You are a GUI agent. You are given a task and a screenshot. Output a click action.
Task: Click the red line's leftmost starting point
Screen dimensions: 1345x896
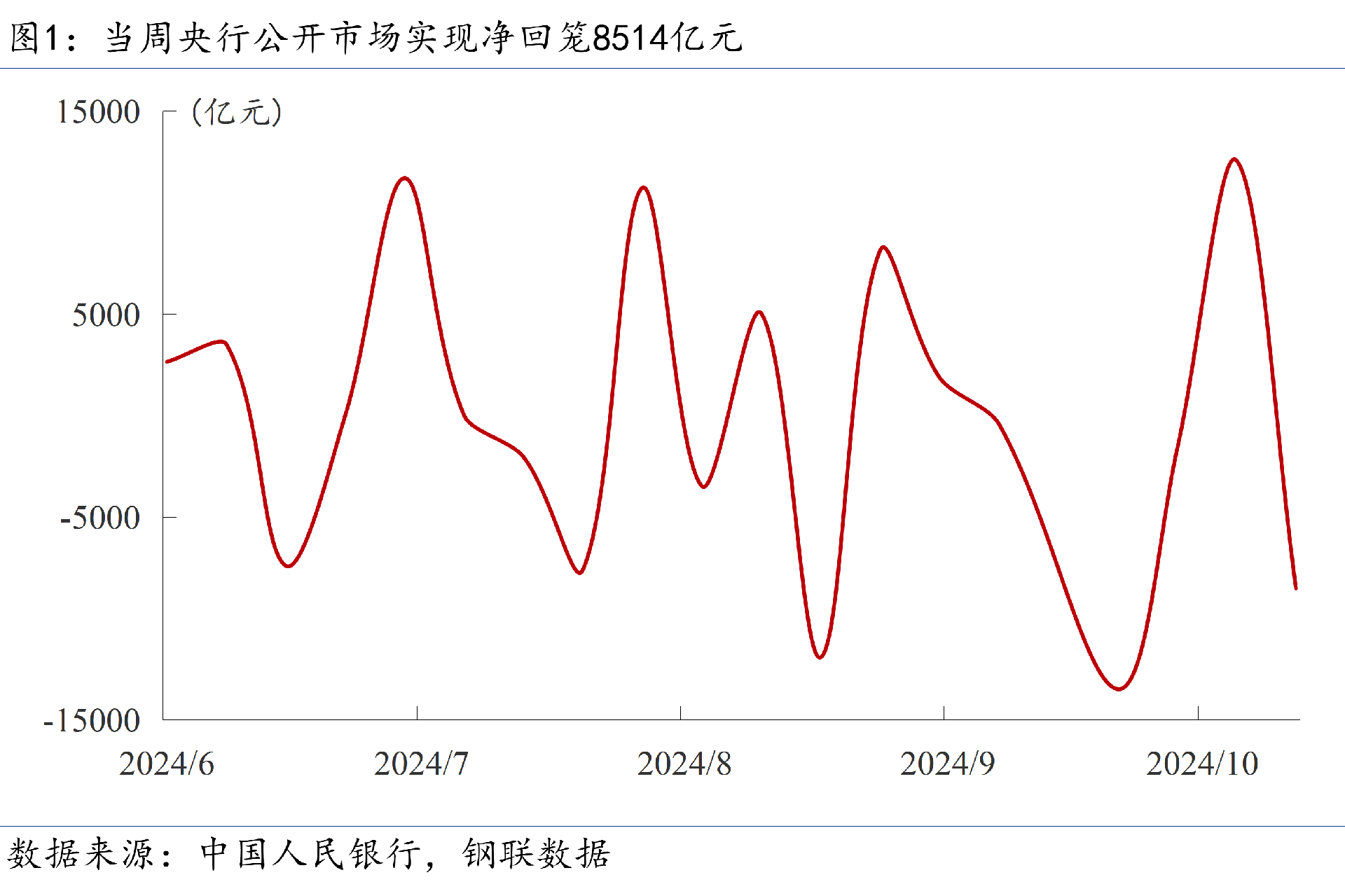167,361
